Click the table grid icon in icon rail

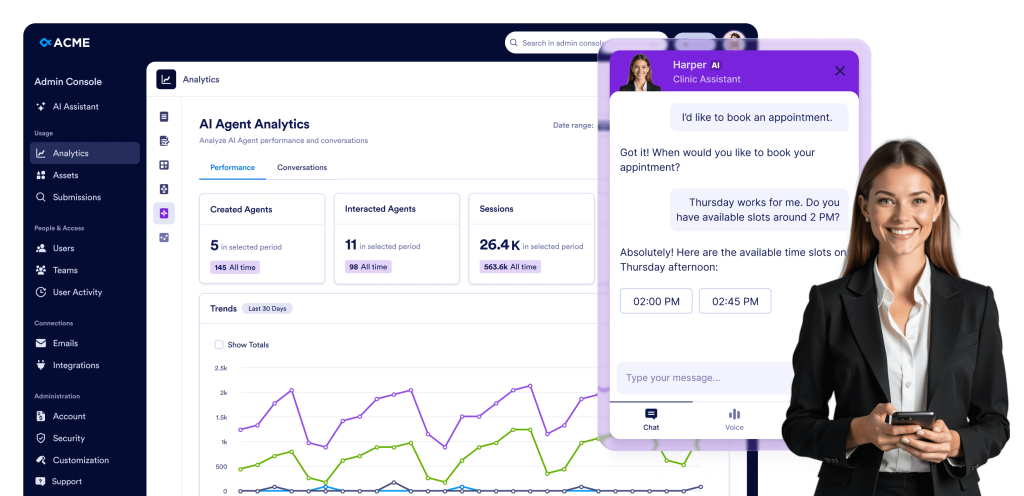click(164, 165)
